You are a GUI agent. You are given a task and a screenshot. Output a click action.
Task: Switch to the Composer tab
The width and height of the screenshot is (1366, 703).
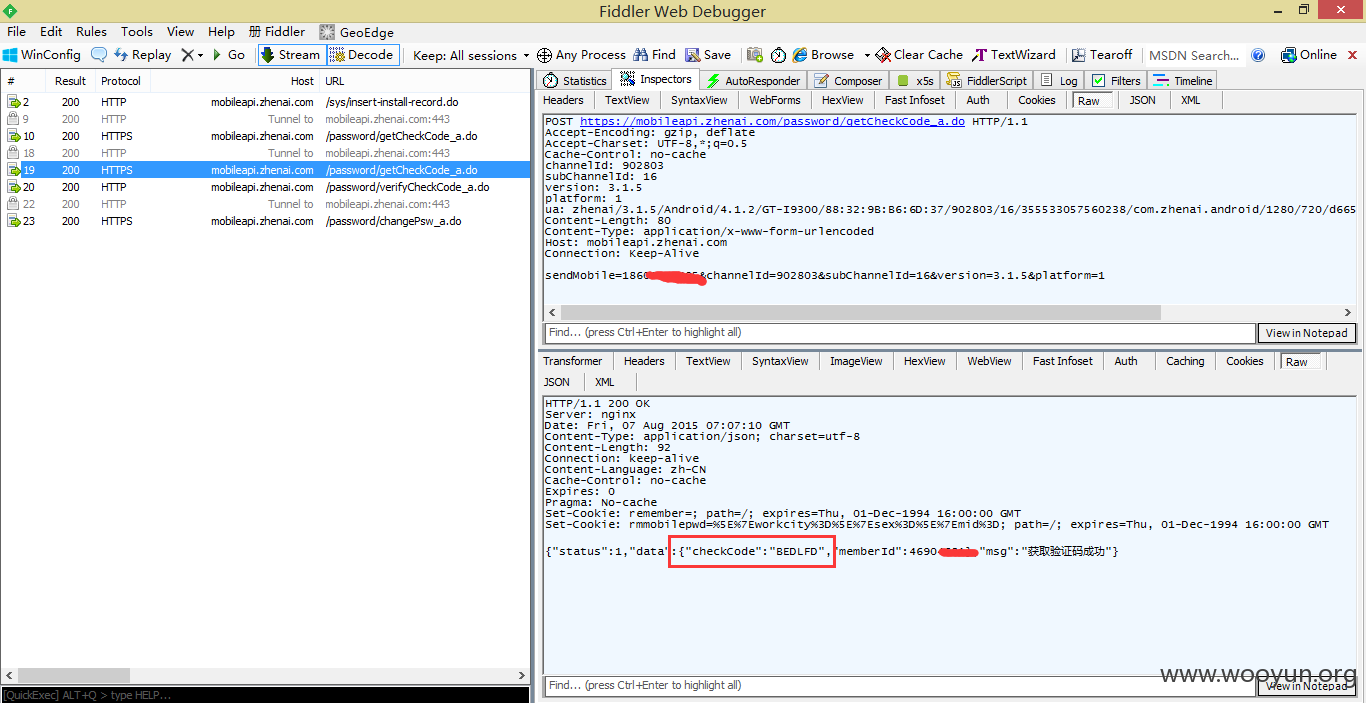pyautogui.click(x=848, y=81)
